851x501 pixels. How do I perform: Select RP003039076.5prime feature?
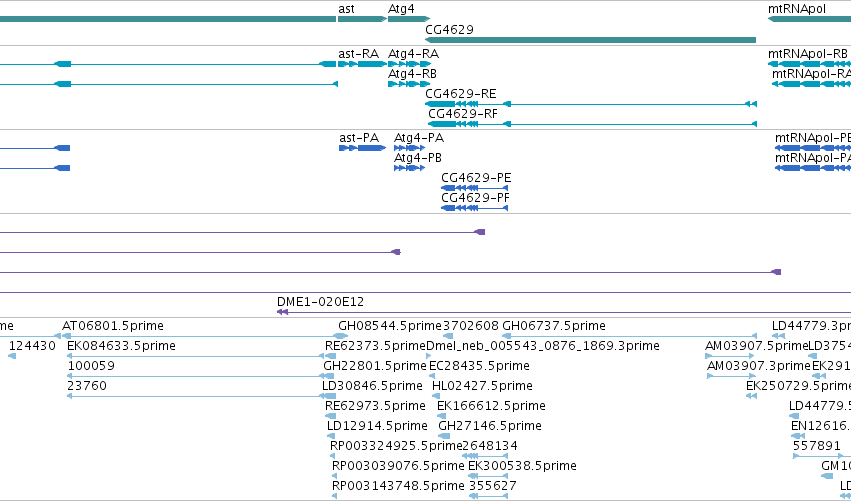[334, 477]
